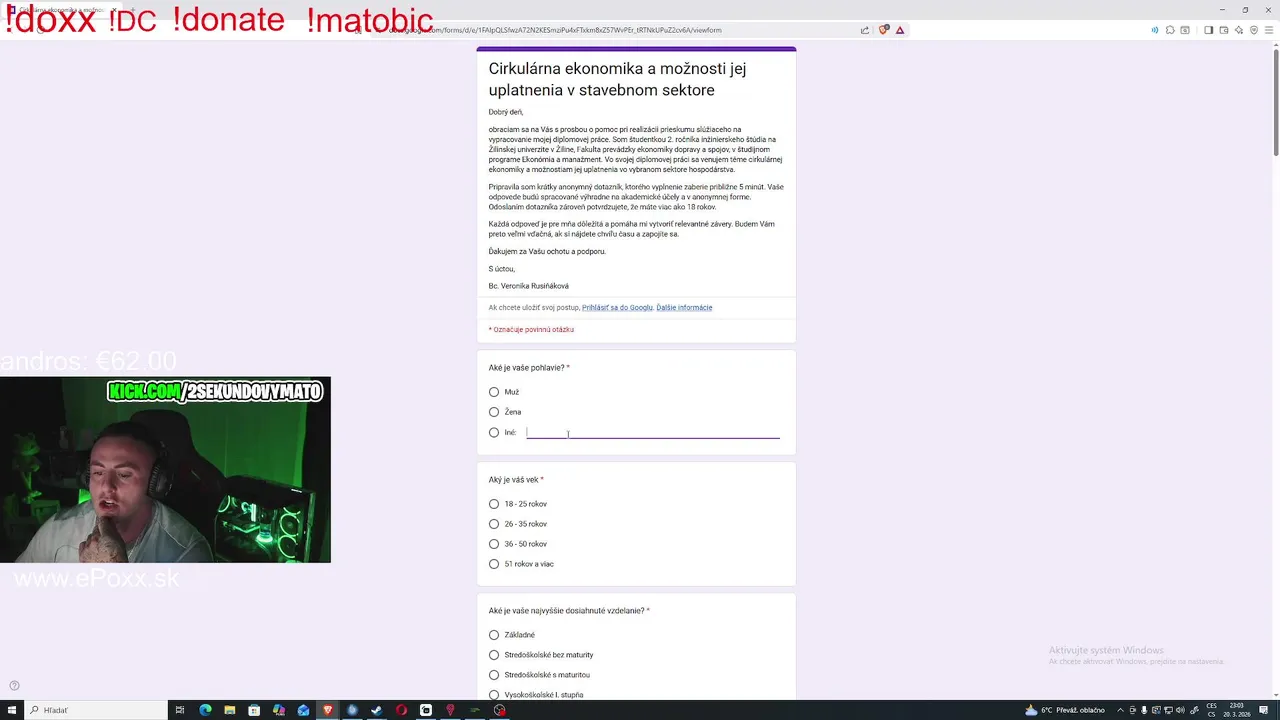Toggle the browser sidebar panel icon
Screen dimensions: 1280x720
click(x=1208, y=30)
